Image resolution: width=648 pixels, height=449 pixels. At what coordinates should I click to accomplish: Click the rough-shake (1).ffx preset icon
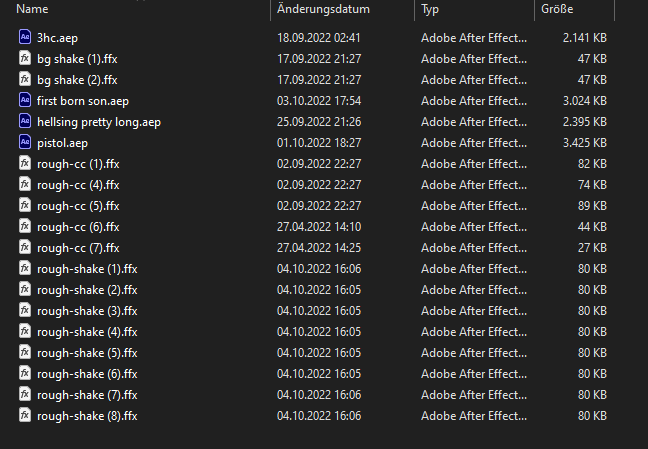(25, 268)
